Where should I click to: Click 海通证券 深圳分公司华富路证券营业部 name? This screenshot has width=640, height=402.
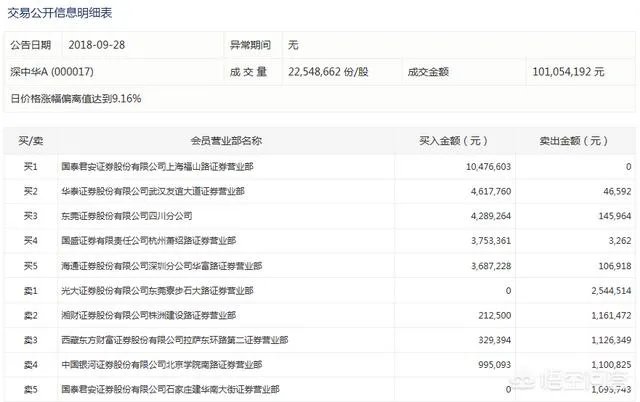coord(162,266)
